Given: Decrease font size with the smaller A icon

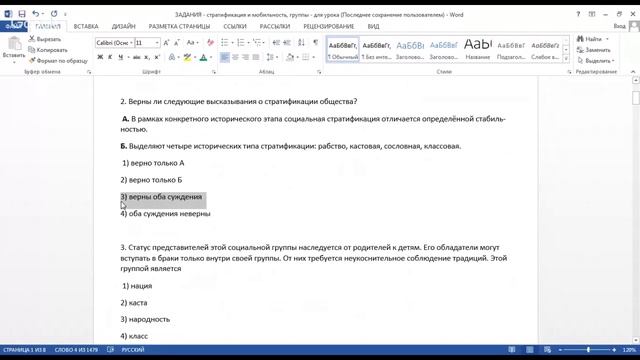Looking at the screenshot, I should click(176, 43).
